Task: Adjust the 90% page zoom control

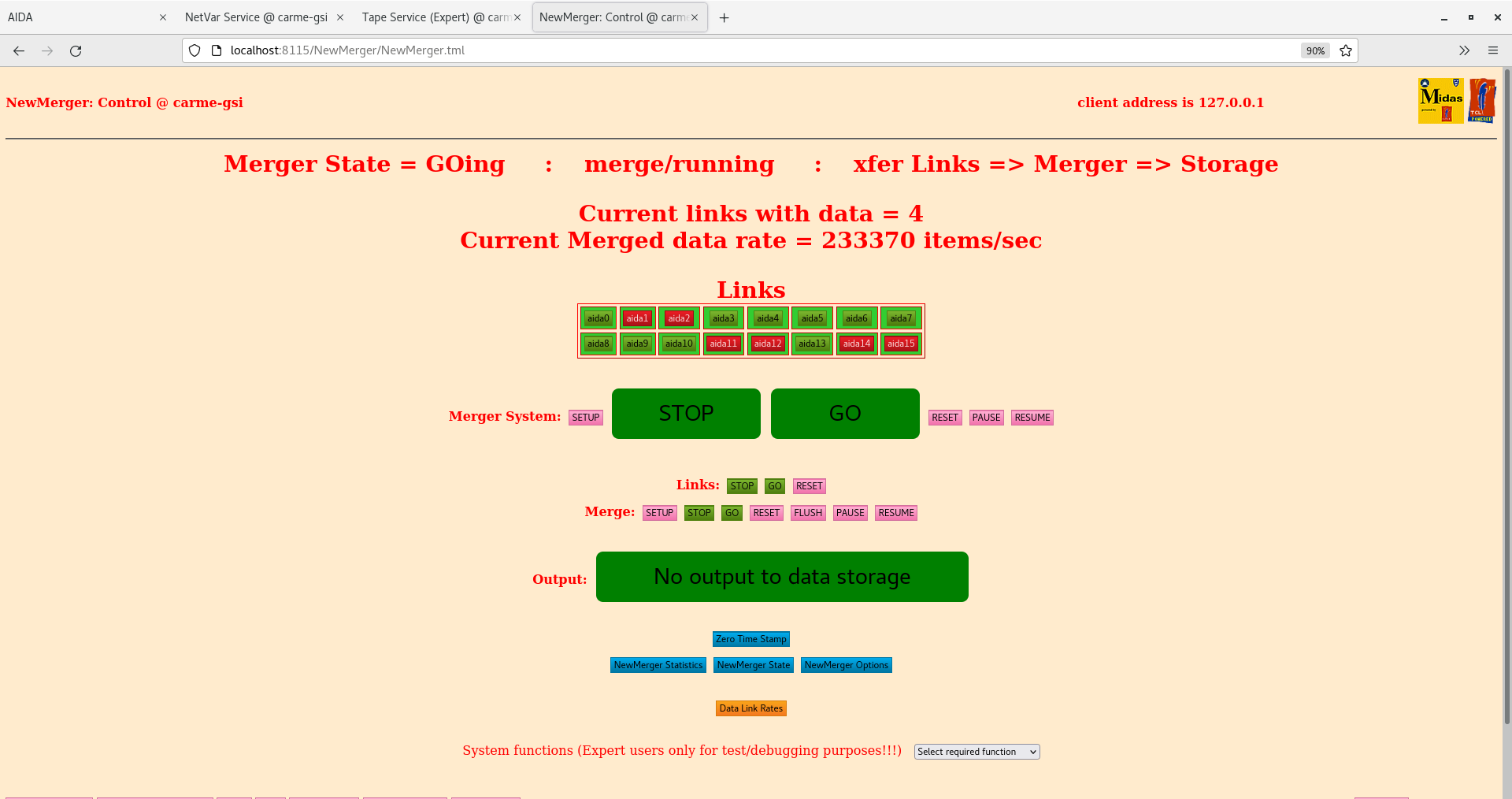Action: click(x=1314, y=50)
